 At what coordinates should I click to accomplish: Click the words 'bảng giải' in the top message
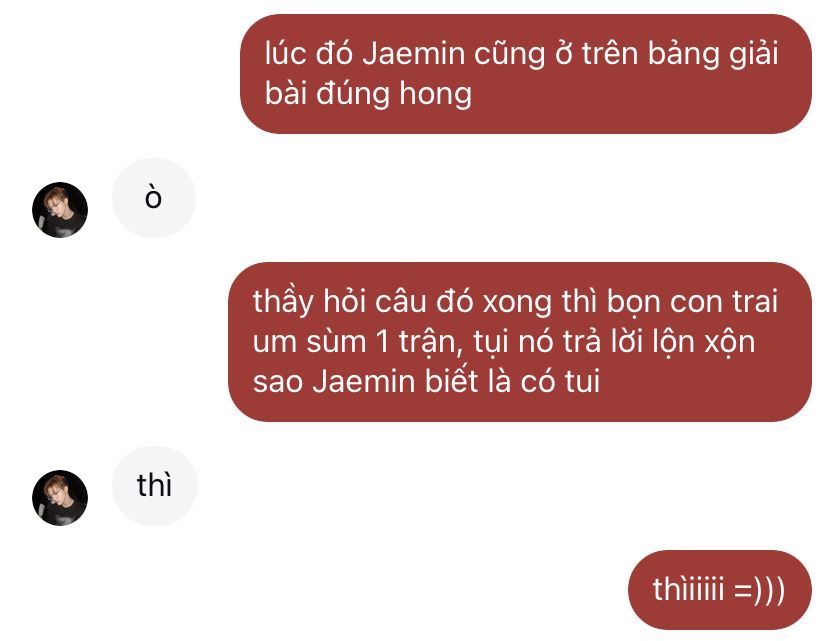(713, 55)
